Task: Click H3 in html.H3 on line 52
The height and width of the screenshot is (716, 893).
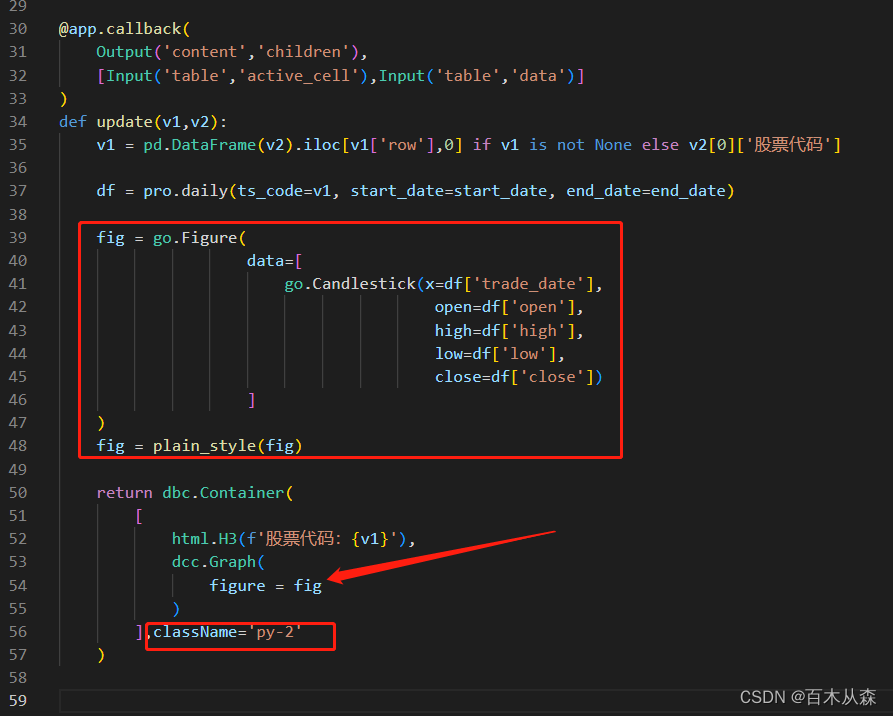Action: (228, 539)
